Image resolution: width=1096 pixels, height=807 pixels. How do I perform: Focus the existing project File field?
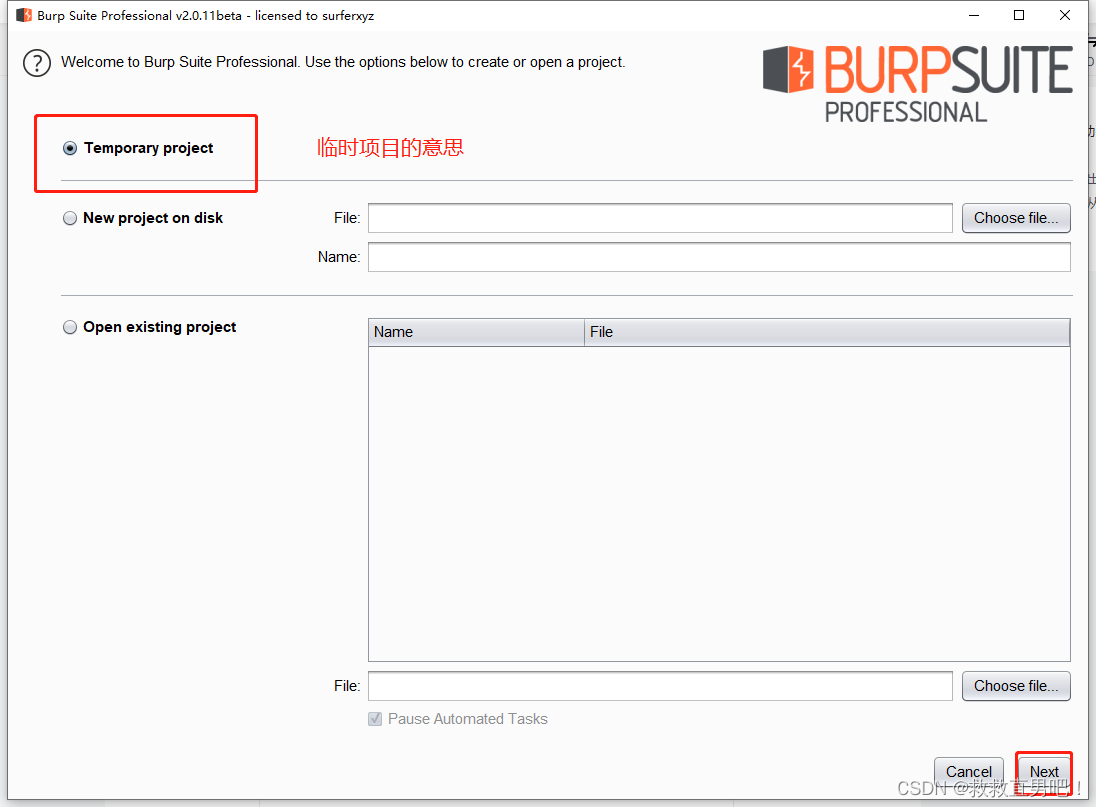pos(660,686)
